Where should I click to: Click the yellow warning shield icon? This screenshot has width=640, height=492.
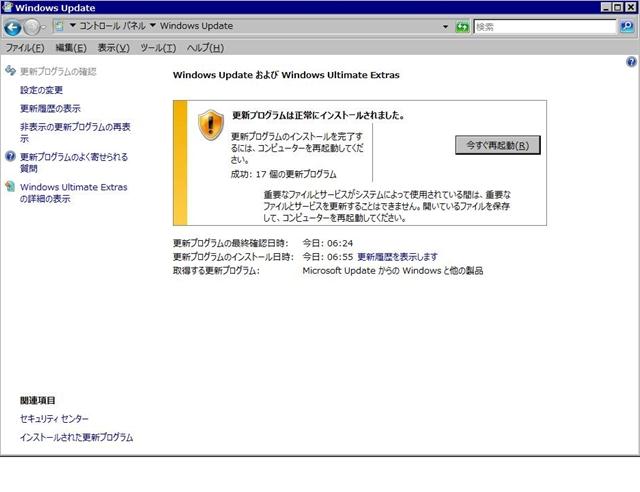coord(211,125)
